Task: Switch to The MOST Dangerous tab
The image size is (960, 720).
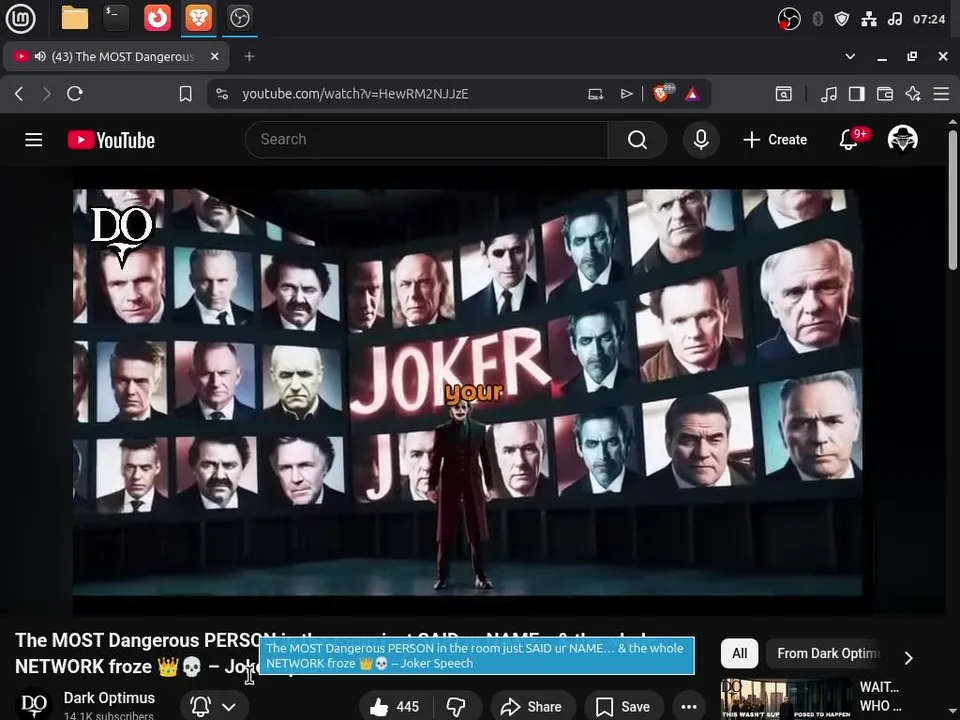Action: tap(116, 56)
